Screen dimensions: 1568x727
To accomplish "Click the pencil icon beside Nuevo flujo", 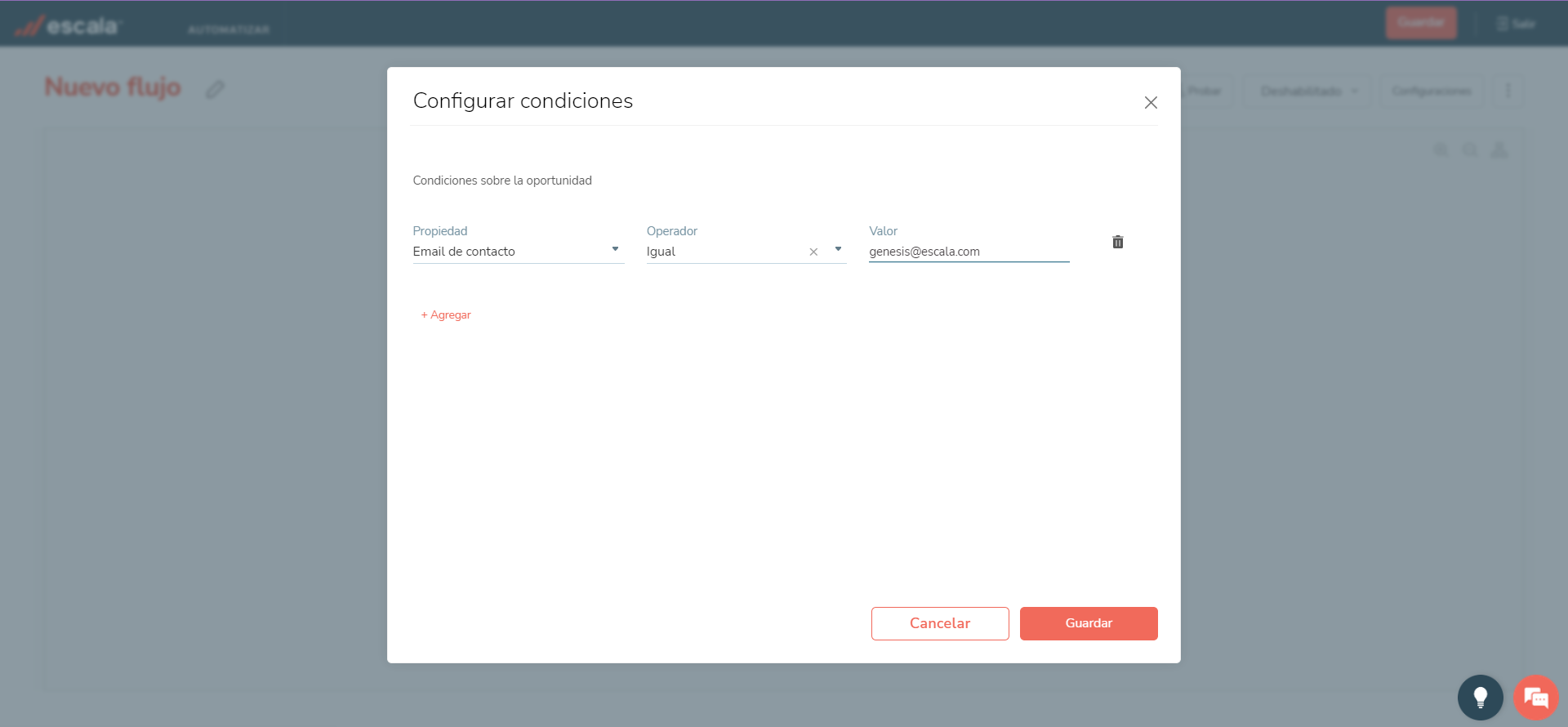I will click(215, 89).
